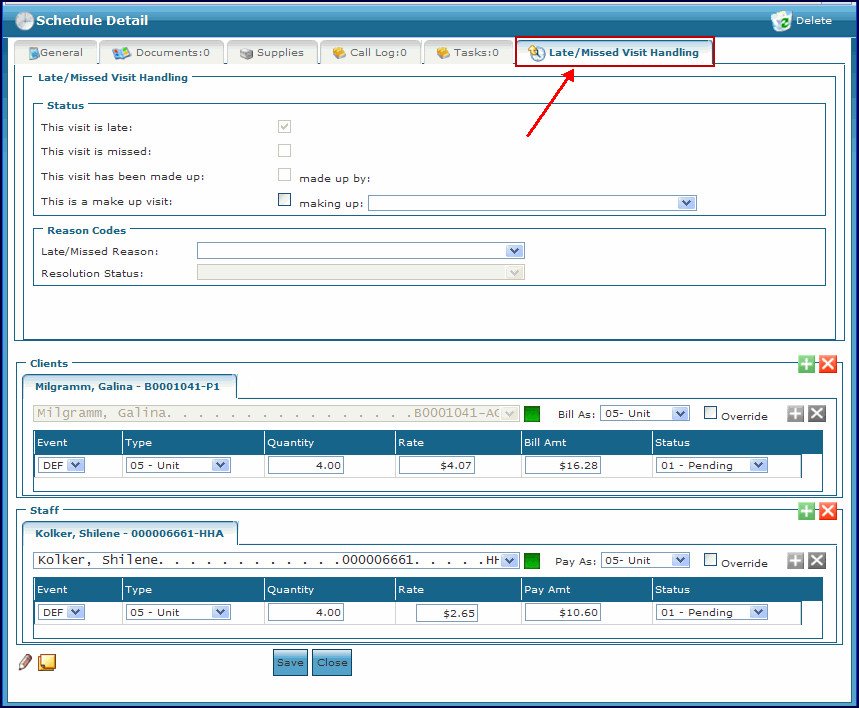
Task: Open the staff Status '01 - Pending' dropdown
Action: (757, 612)
